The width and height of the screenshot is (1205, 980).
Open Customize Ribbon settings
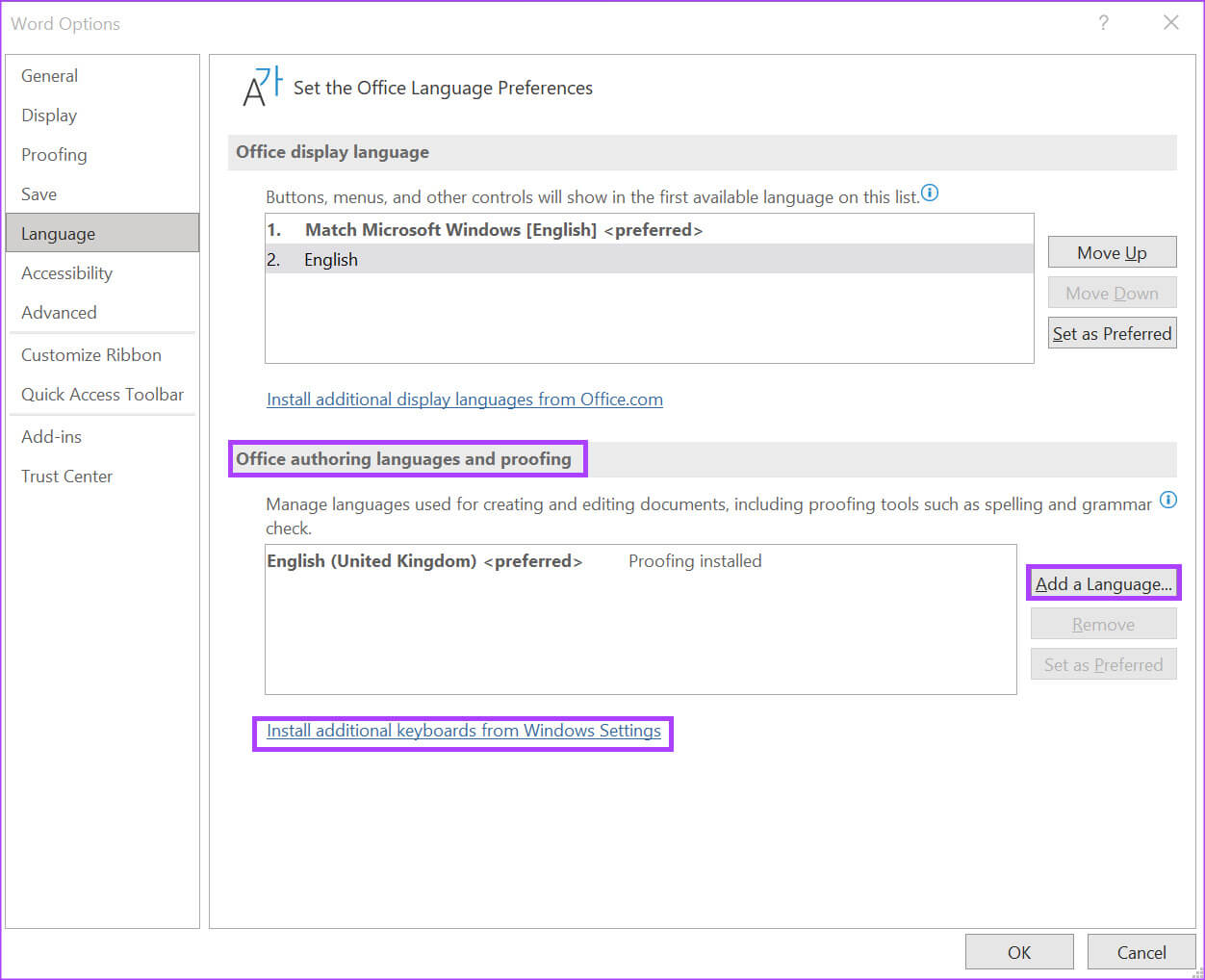point(102,355)
